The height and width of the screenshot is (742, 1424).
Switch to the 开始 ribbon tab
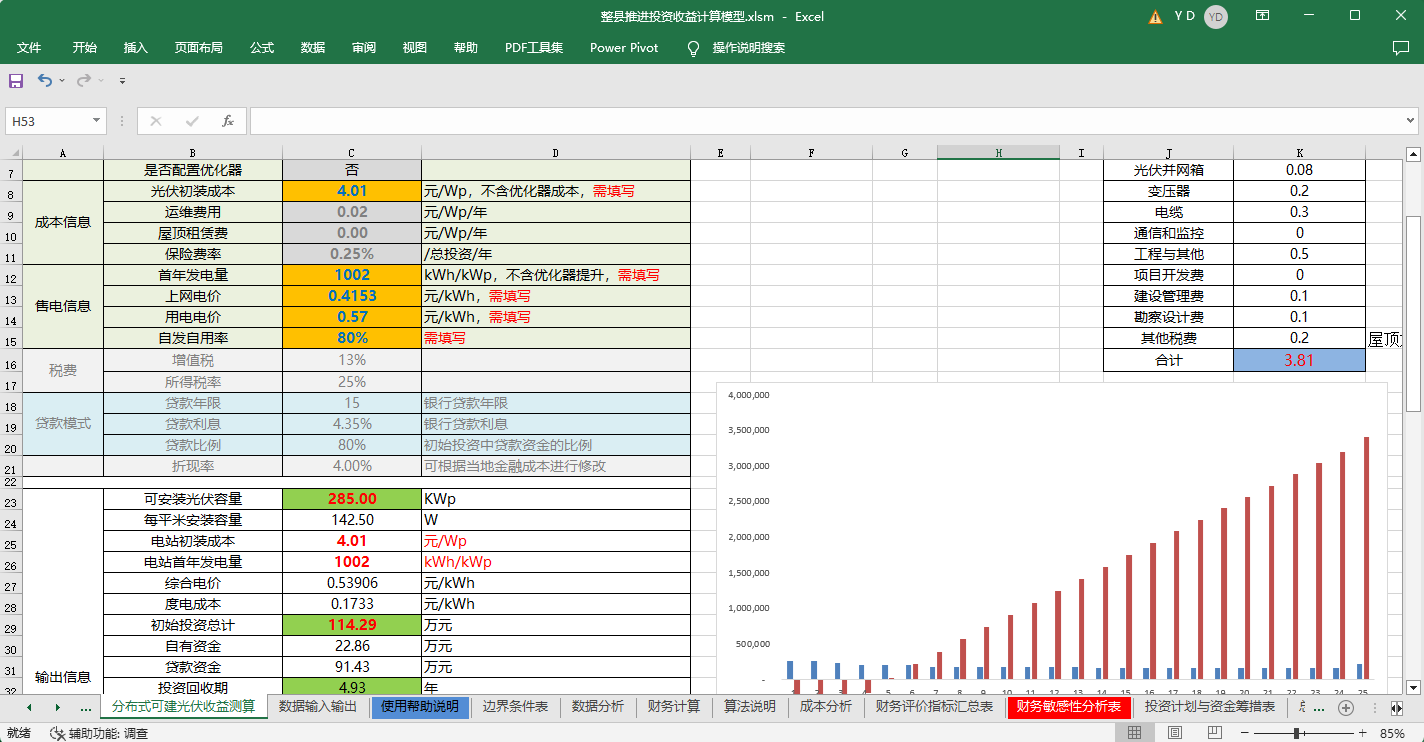(x=85, y=48)
